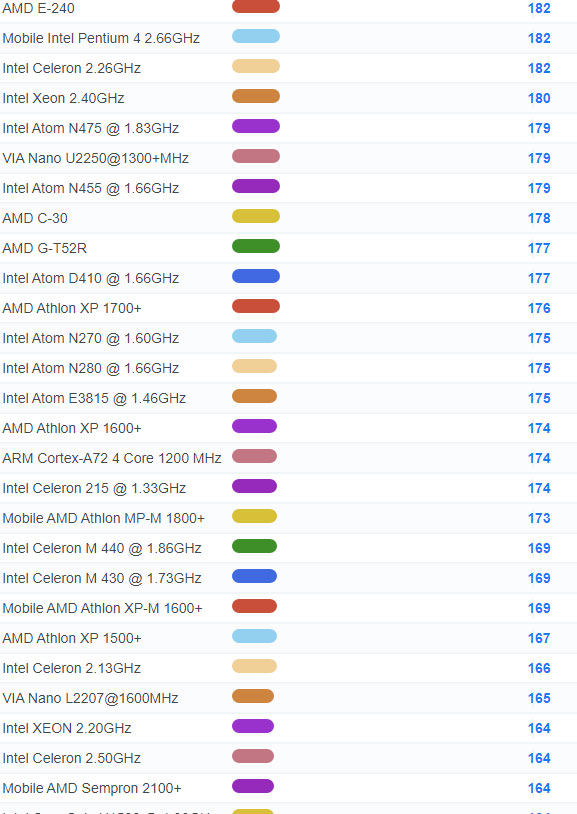Click score 169 for Intel Celeron M 430
Image resolution: width=577 pixels, height=814 pixels.
pos(539,578)
